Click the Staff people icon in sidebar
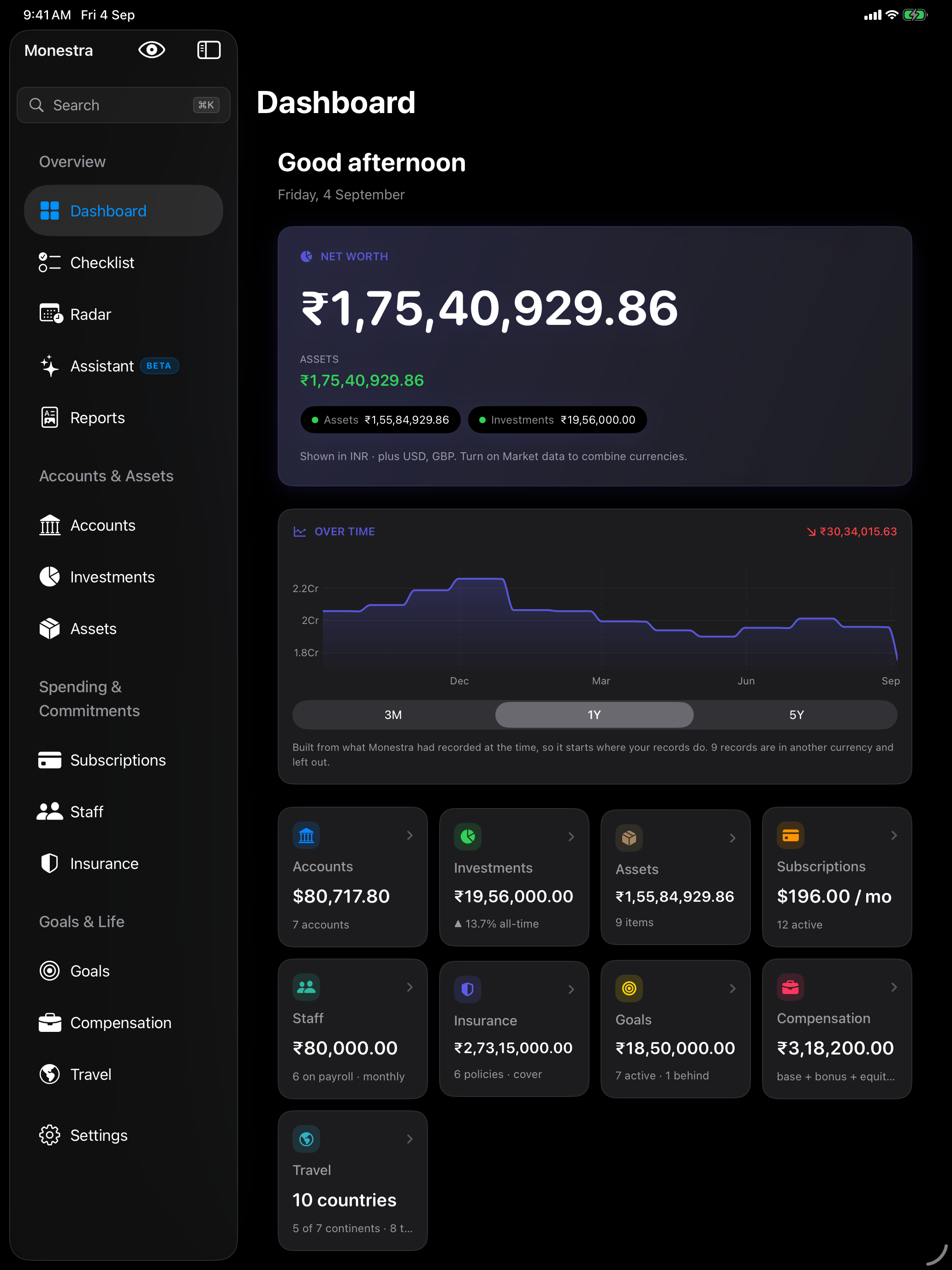Image resolution: width=952 pixels, height=1270 pixels. 50,811
